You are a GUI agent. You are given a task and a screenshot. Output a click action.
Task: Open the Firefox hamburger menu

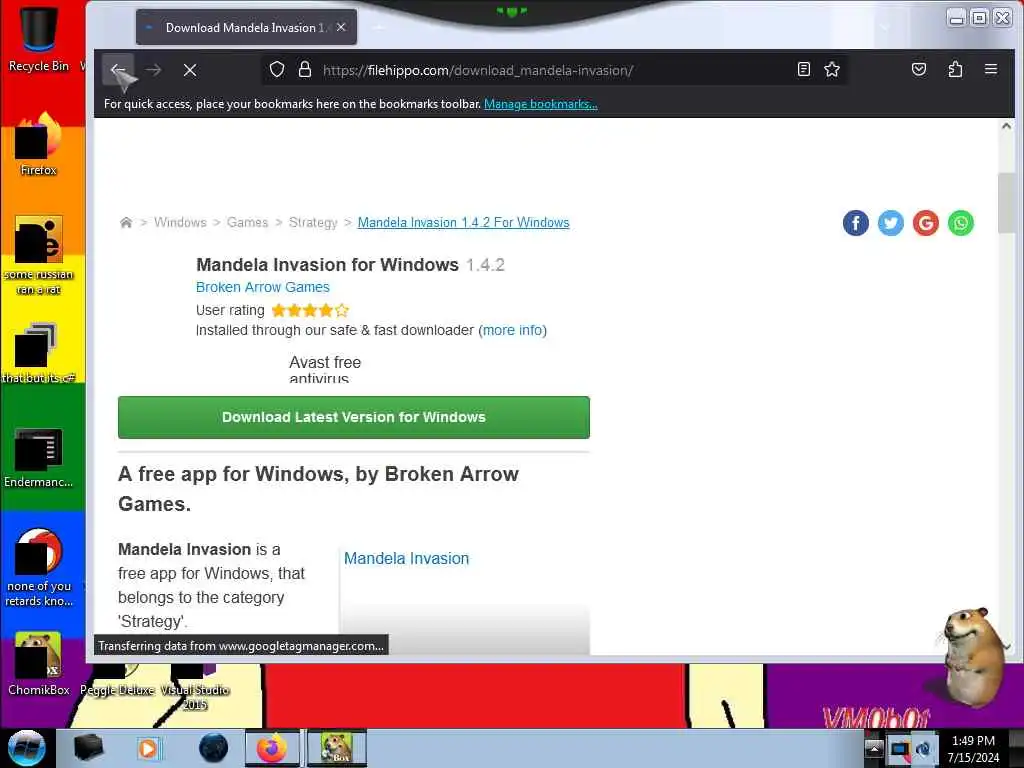tap(991, 69)
